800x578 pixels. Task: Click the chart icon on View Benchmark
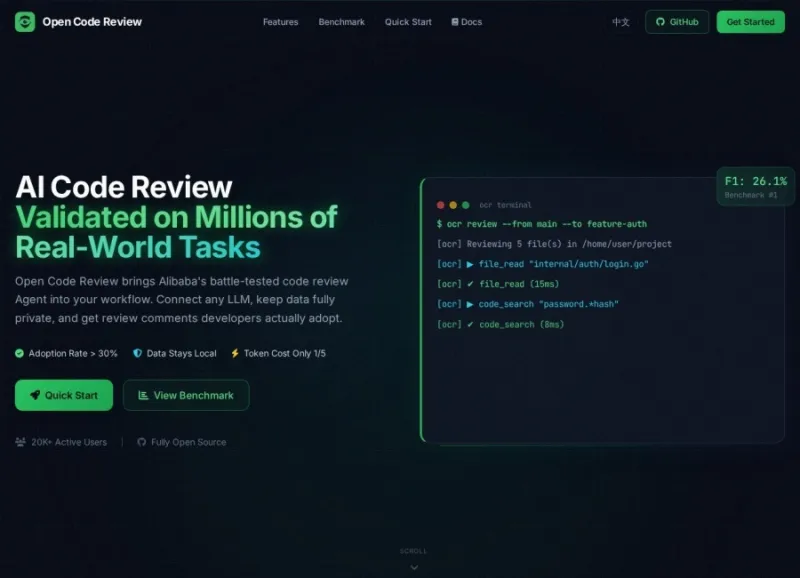point(143,395)
